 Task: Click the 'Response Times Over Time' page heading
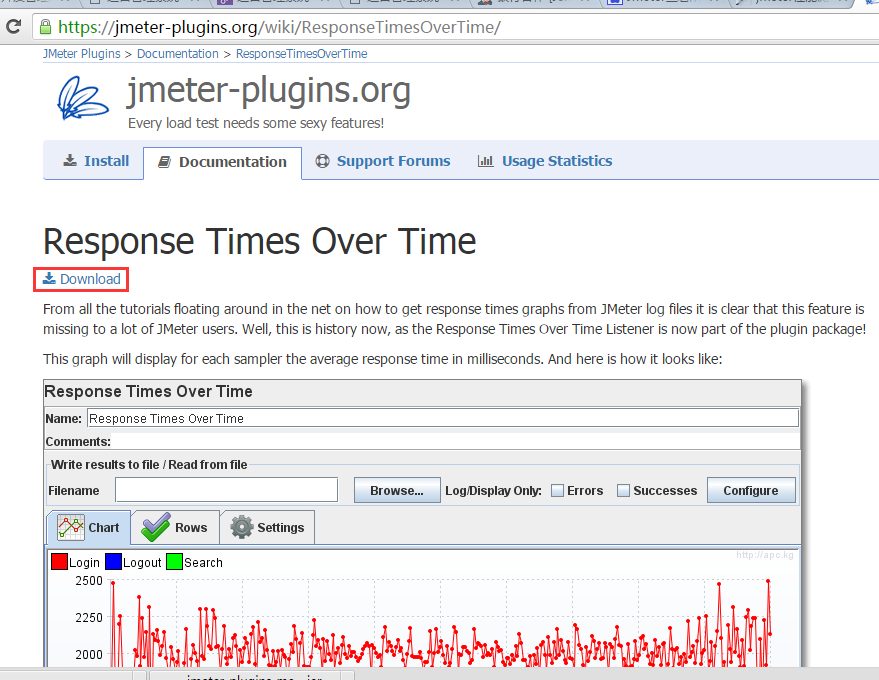(260, 241)
